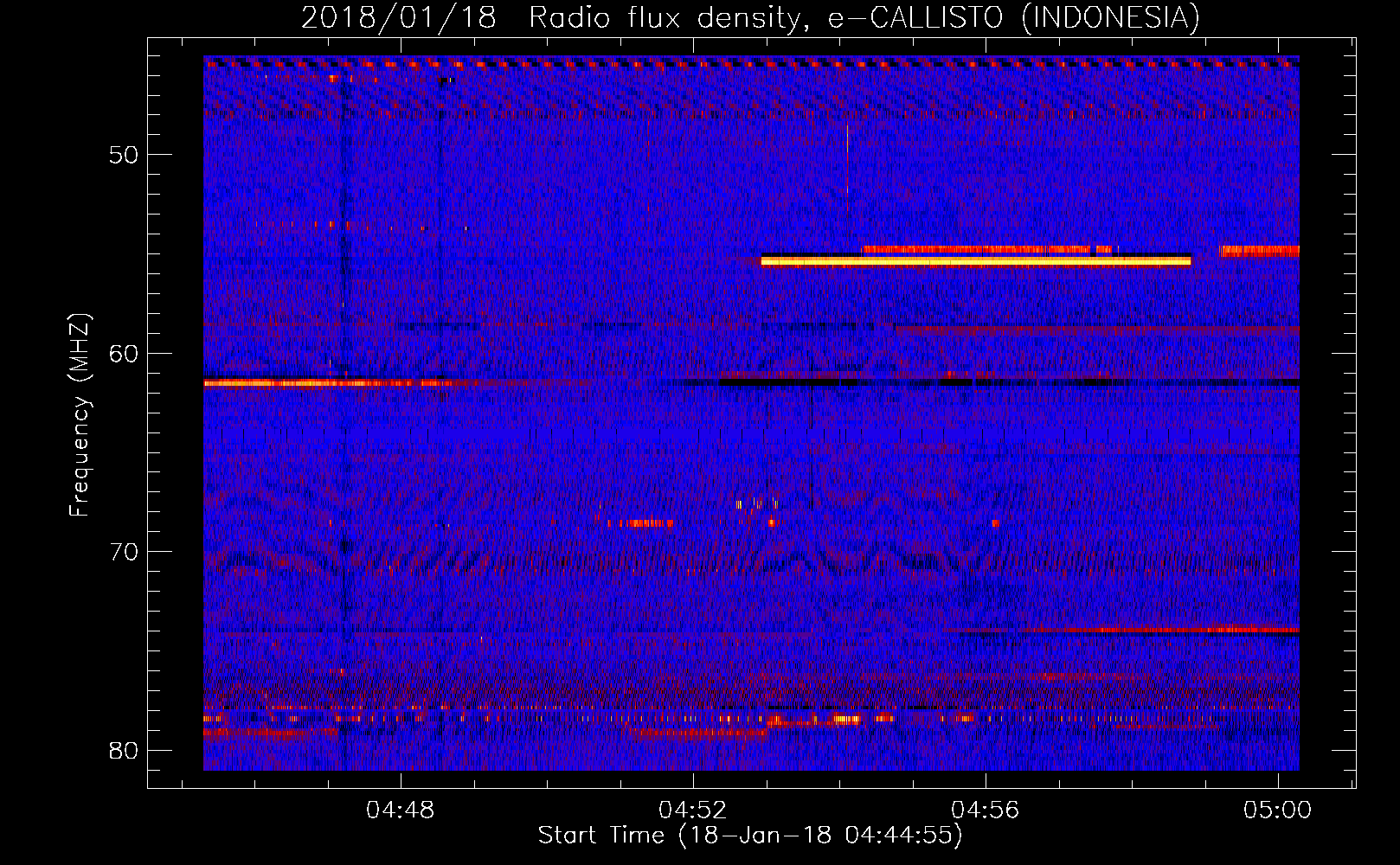Click the 04:48 time tick label
The height and width of the screenshot is (865, 1400).
400,811
